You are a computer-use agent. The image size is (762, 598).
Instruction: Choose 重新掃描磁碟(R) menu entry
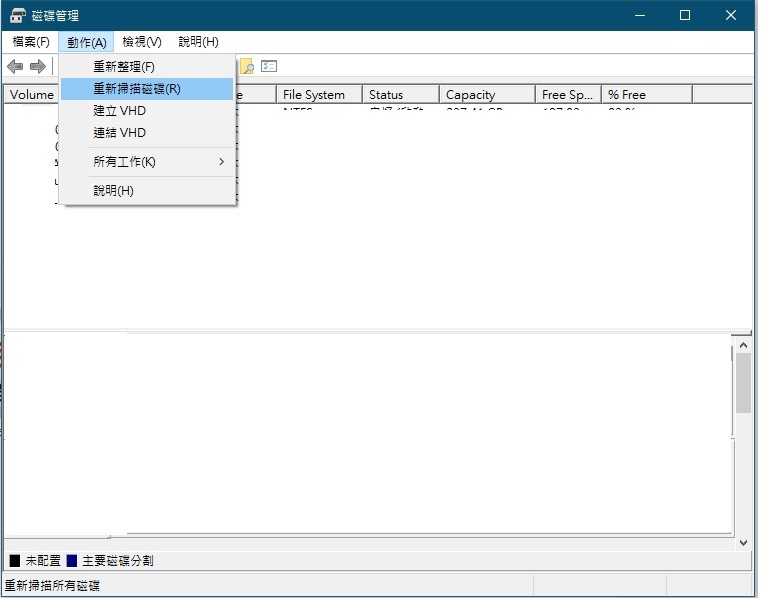[x=147, y=89]
